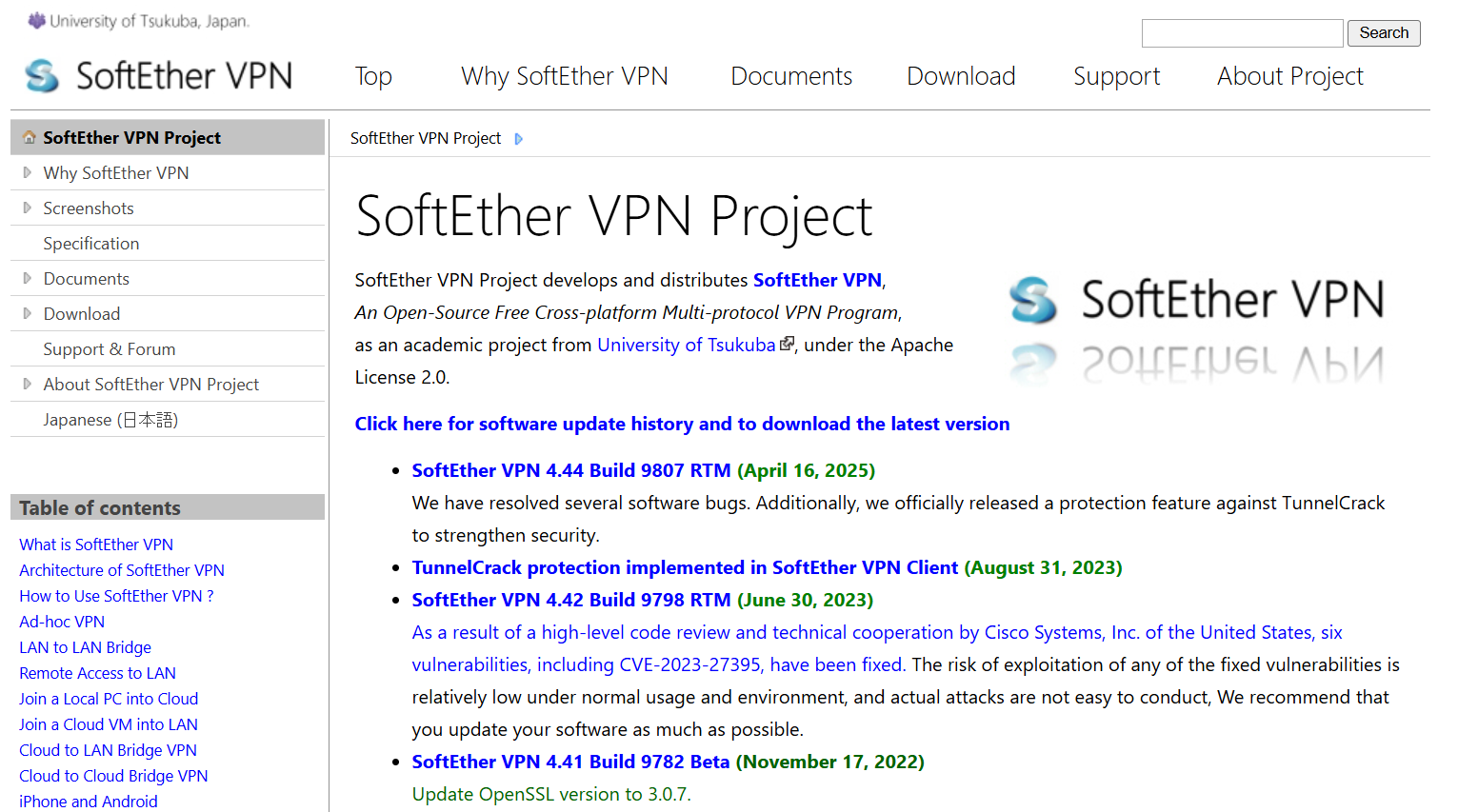Screen dimensions: 1458x812
Task: Click the SoftEther VPN logo in the header
Action: [158, 75]
